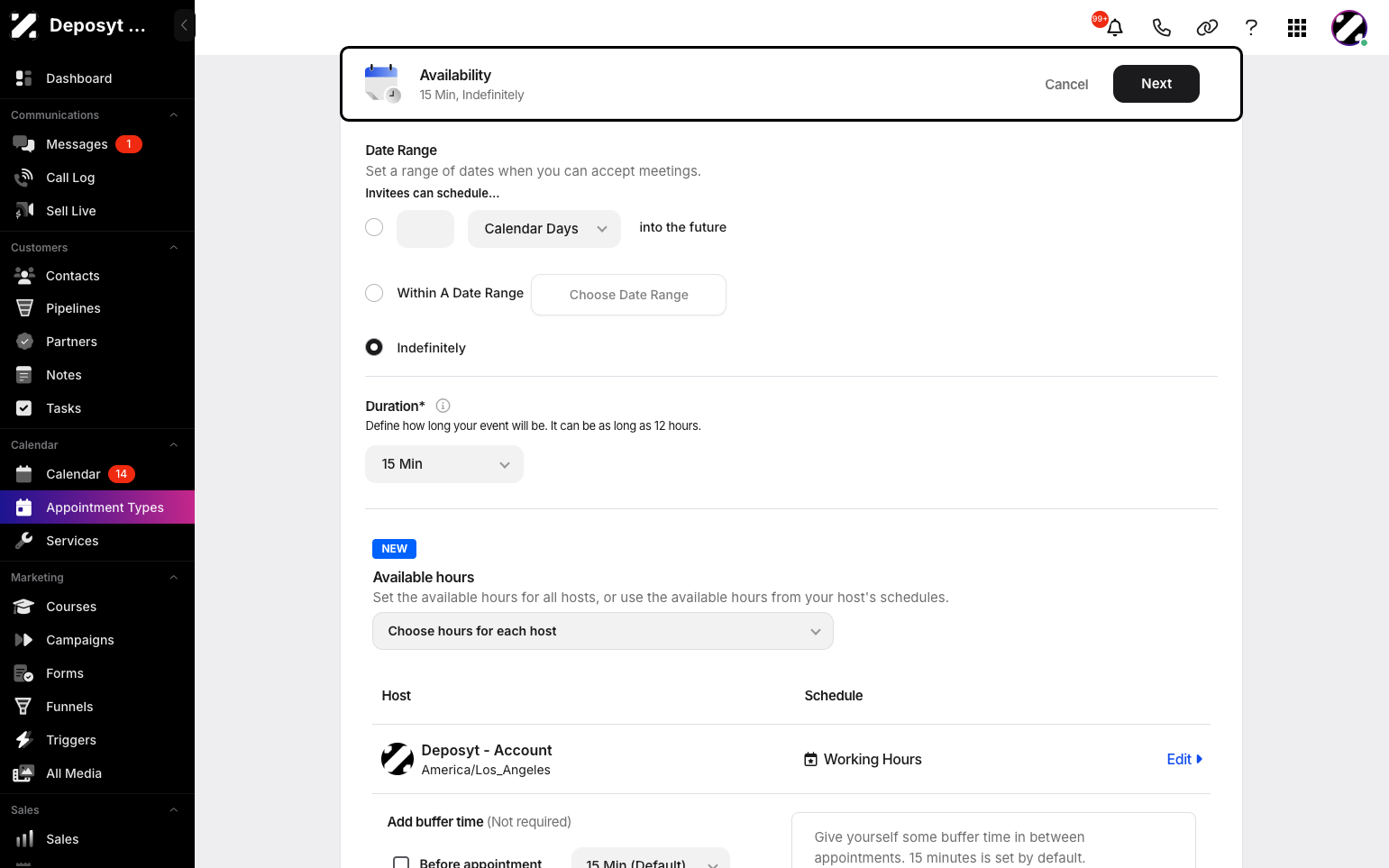Click the Choose Date Range field

tap(629, 295)
